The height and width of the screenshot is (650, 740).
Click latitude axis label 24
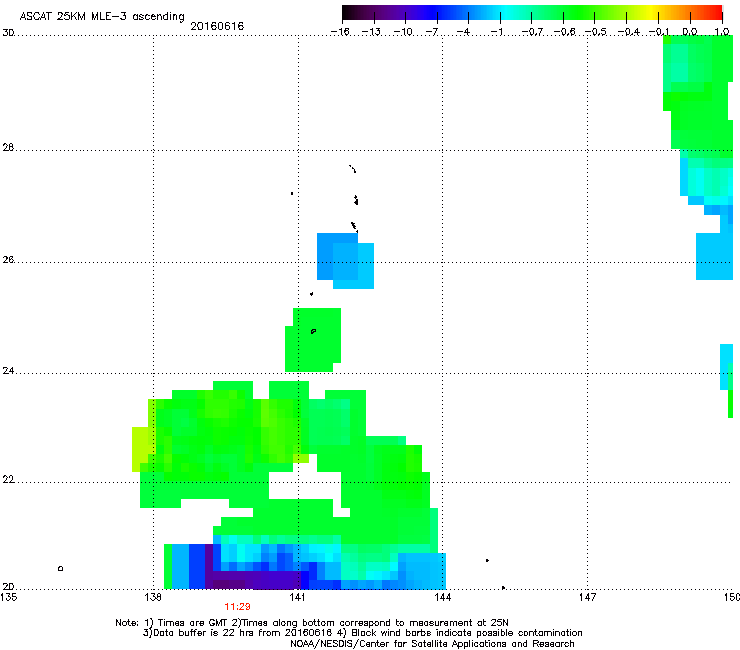tap(8, 371)
